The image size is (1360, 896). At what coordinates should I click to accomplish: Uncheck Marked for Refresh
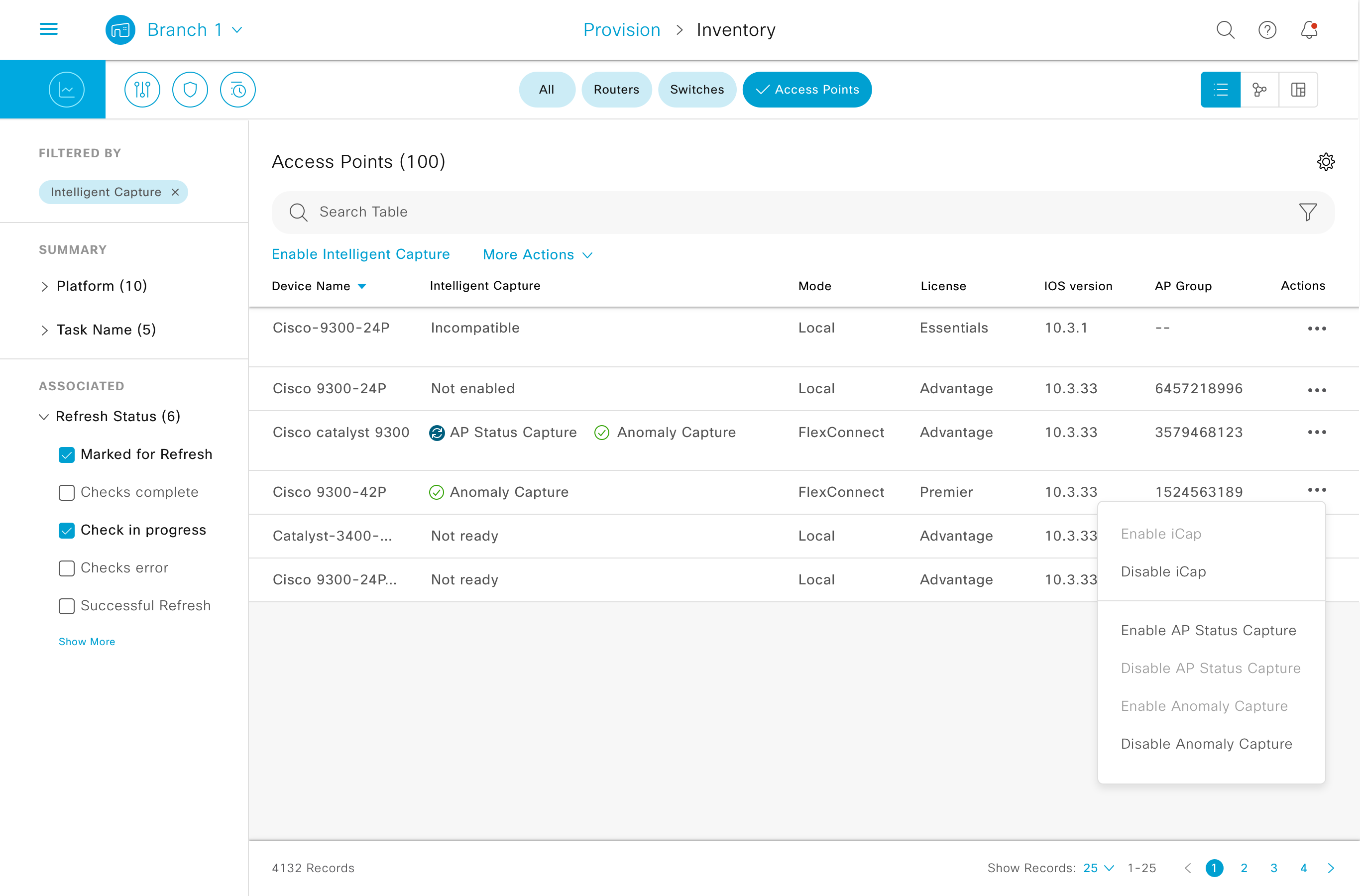pyautogui.click(x=66, y=455)
